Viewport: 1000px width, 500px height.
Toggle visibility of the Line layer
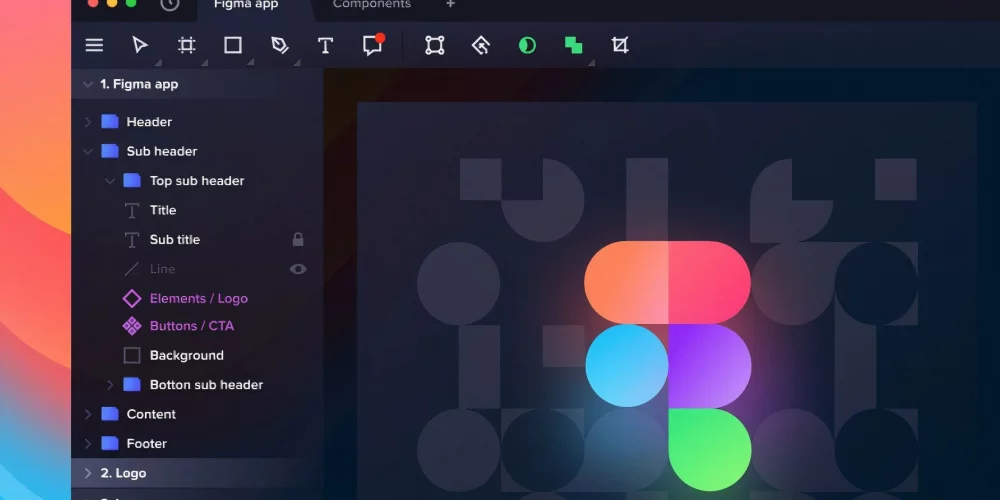[298, 269]
